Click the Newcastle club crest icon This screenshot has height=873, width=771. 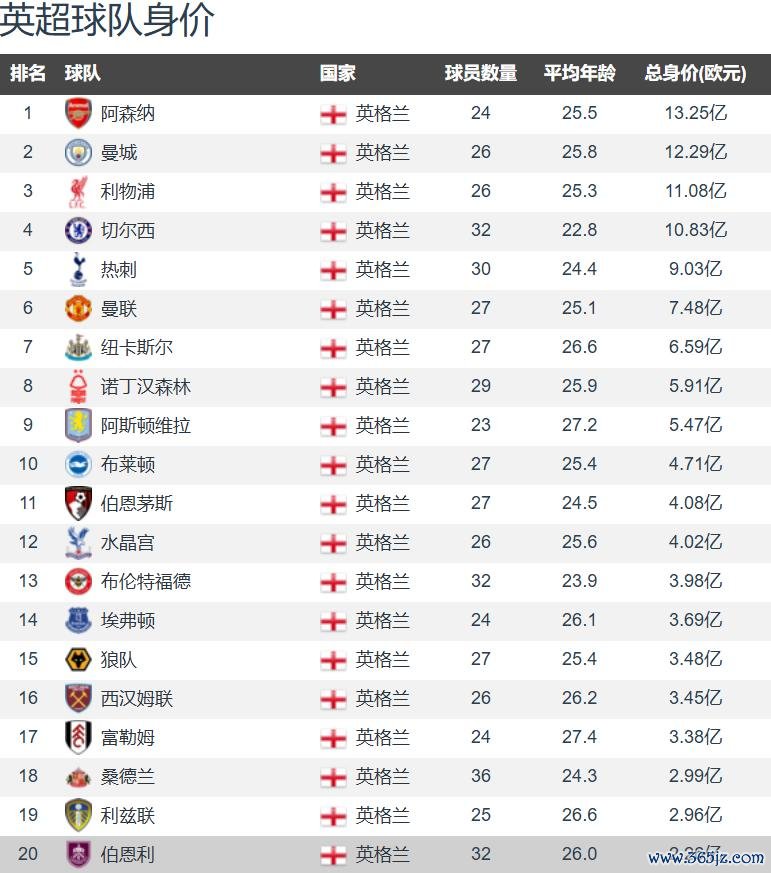coord(78,348)
